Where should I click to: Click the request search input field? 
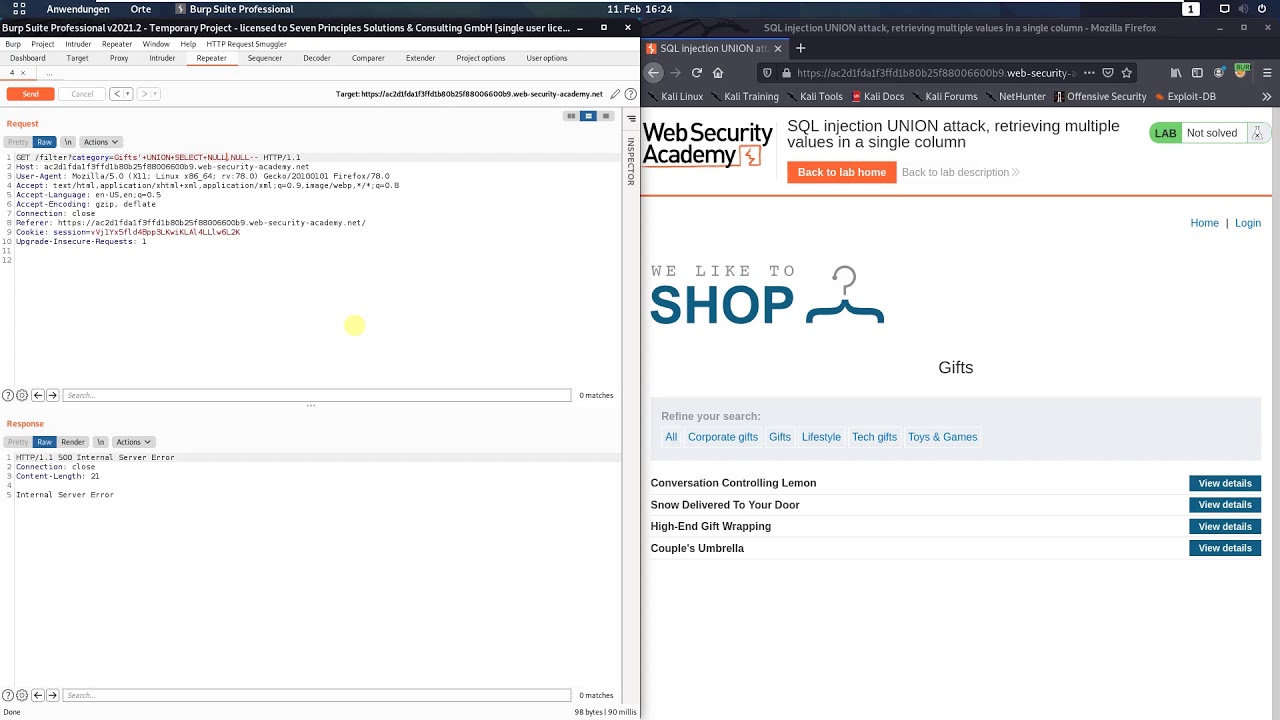317,395
